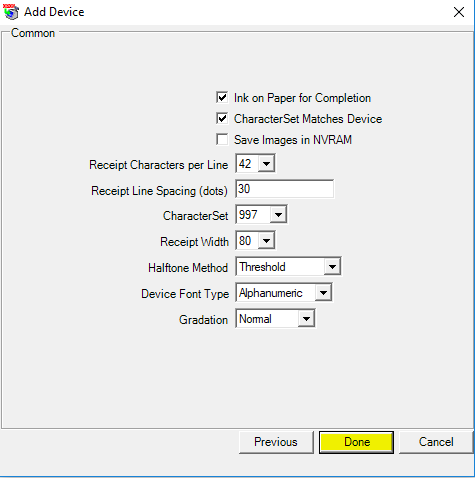The image size is (475, 478).
Task: Click the Common group box label
Action: (33, 33)
